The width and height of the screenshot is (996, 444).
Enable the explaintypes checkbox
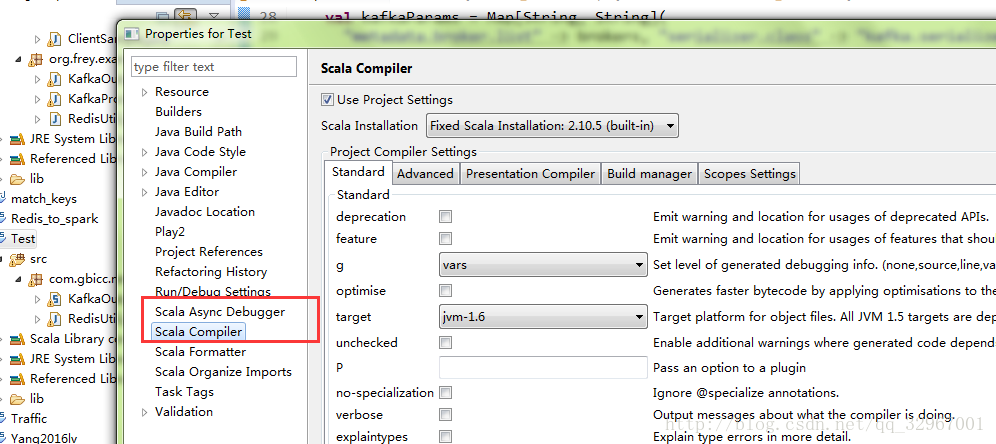click(x=445, y=437)
